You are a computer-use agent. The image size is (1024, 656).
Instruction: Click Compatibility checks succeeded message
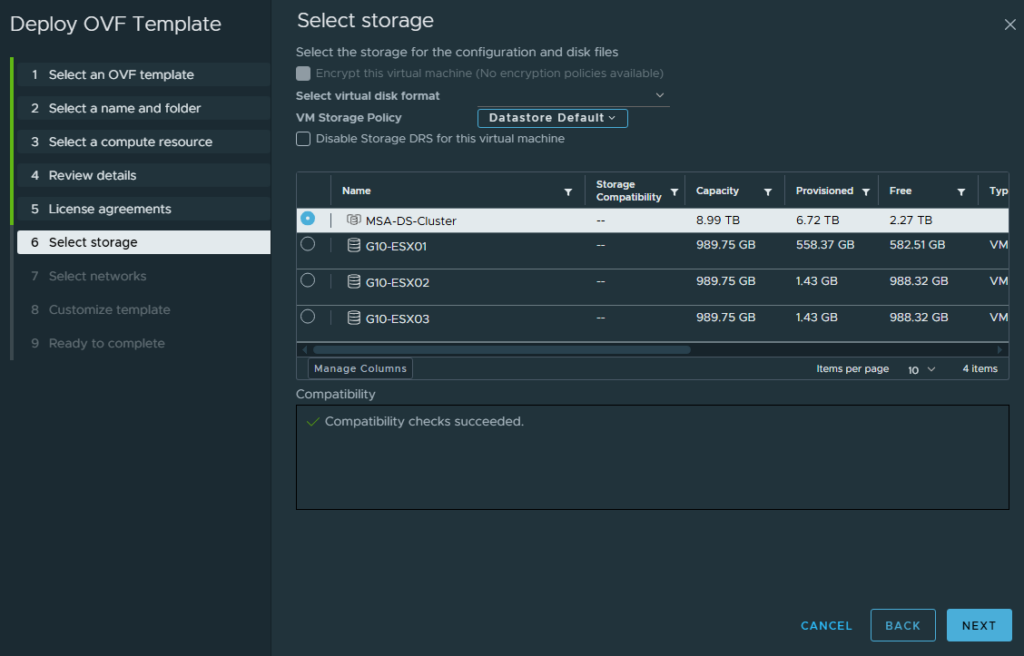pyautogui.click(x=424, y=422)
